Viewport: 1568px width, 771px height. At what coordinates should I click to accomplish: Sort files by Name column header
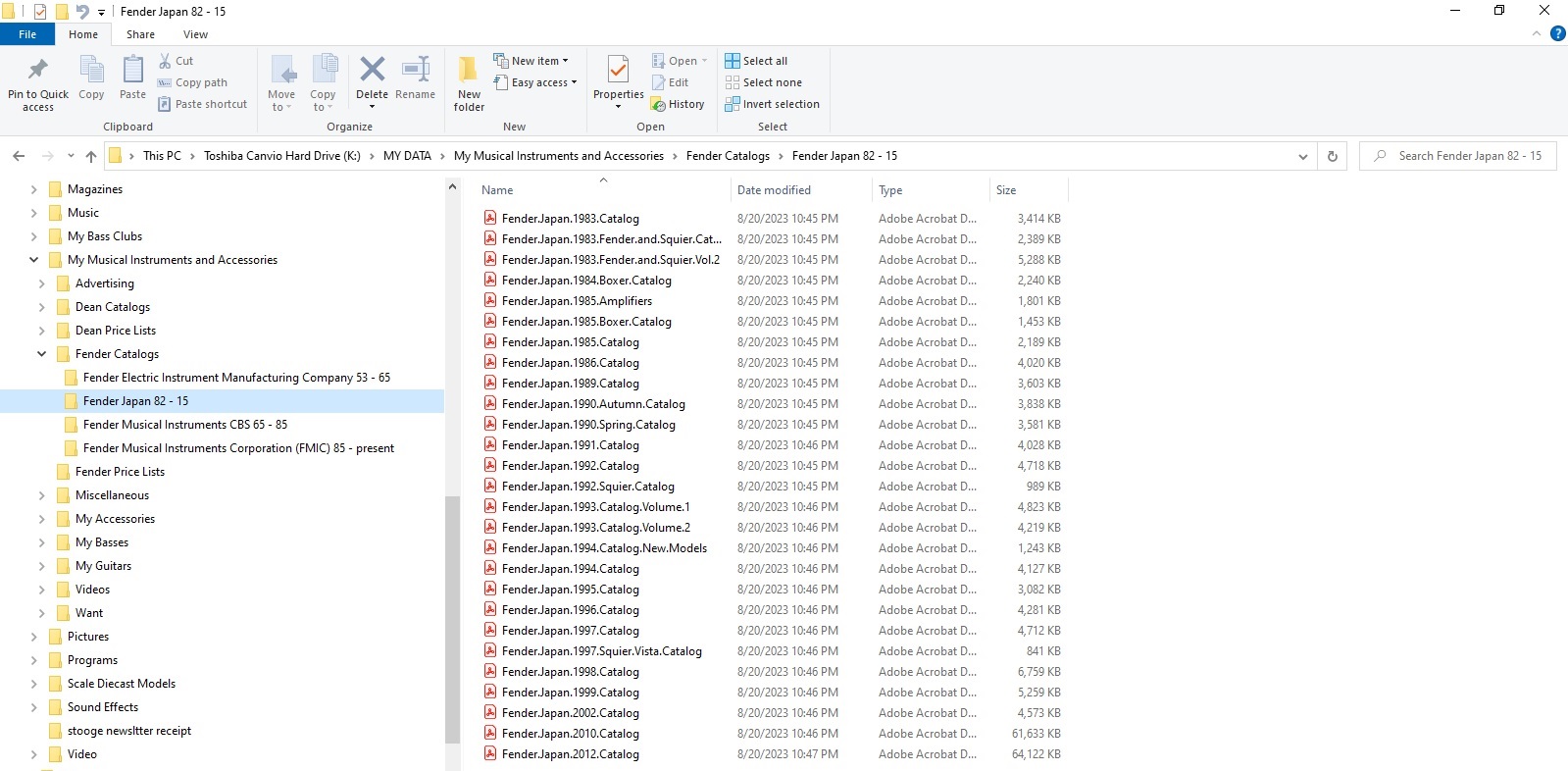[602, 190]
